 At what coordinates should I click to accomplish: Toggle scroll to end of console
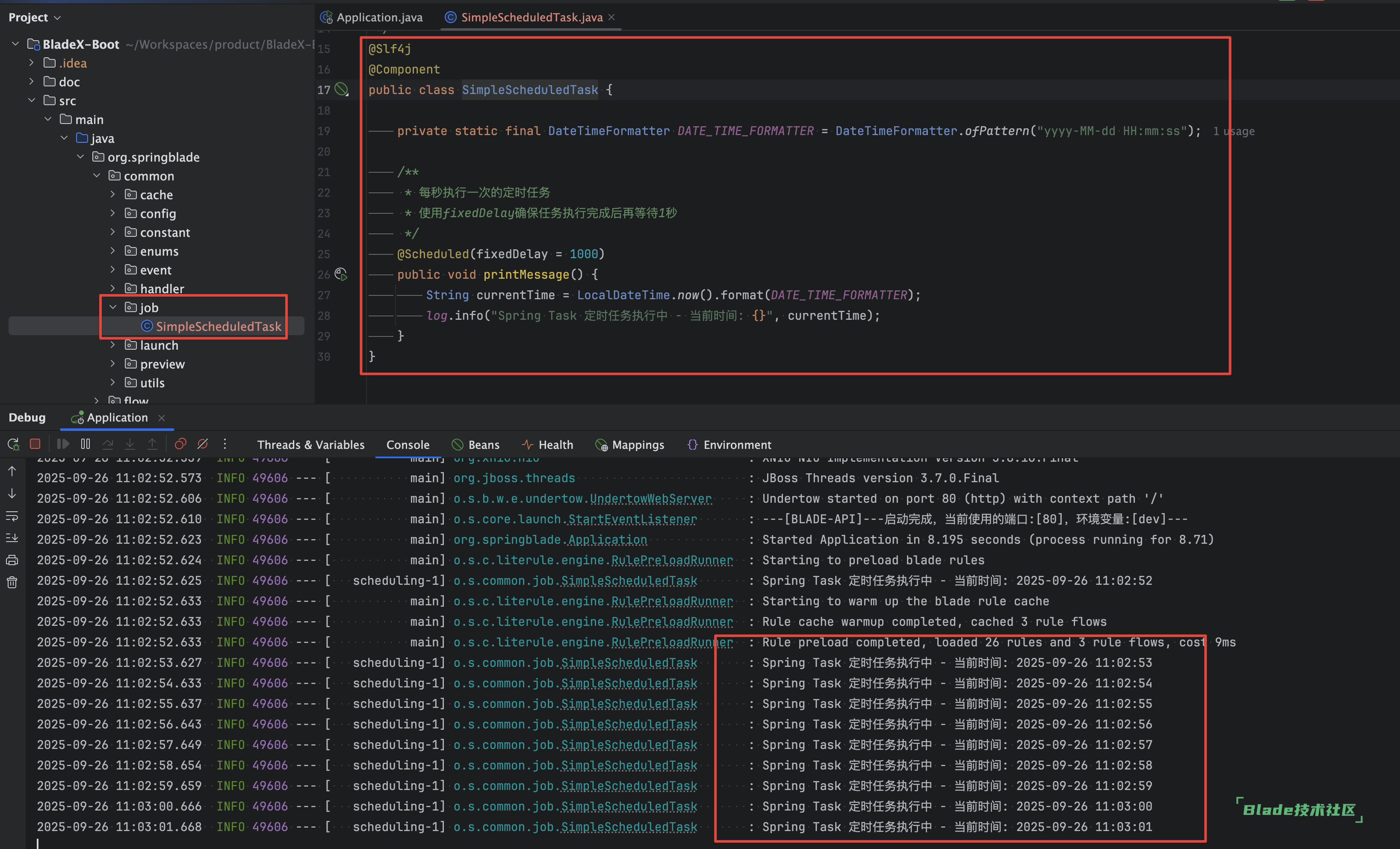tap(12, 538)
